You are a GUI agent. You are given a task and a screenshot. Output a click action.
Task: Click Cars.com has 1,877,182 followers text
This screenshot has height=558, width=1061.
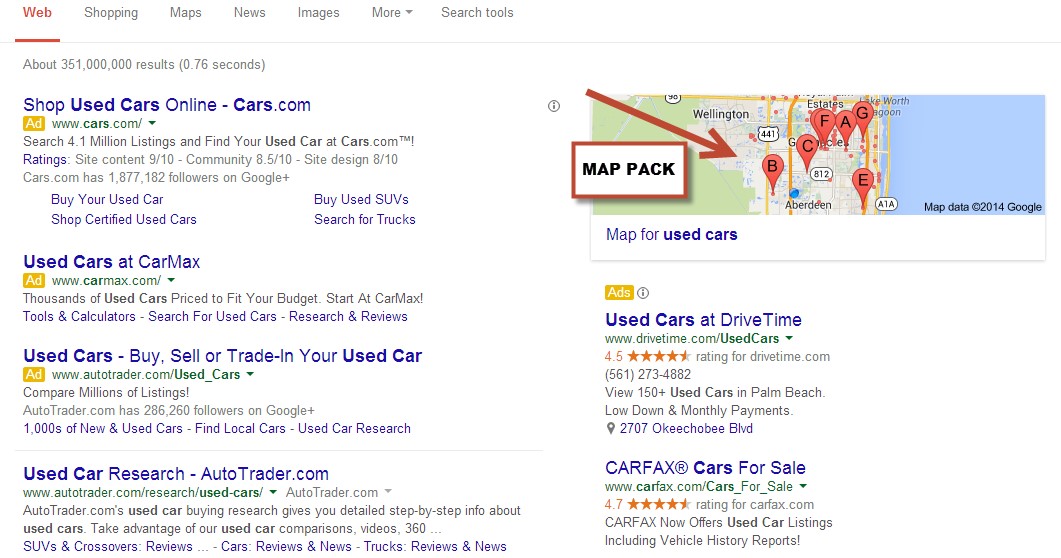(x=156, y=178)
